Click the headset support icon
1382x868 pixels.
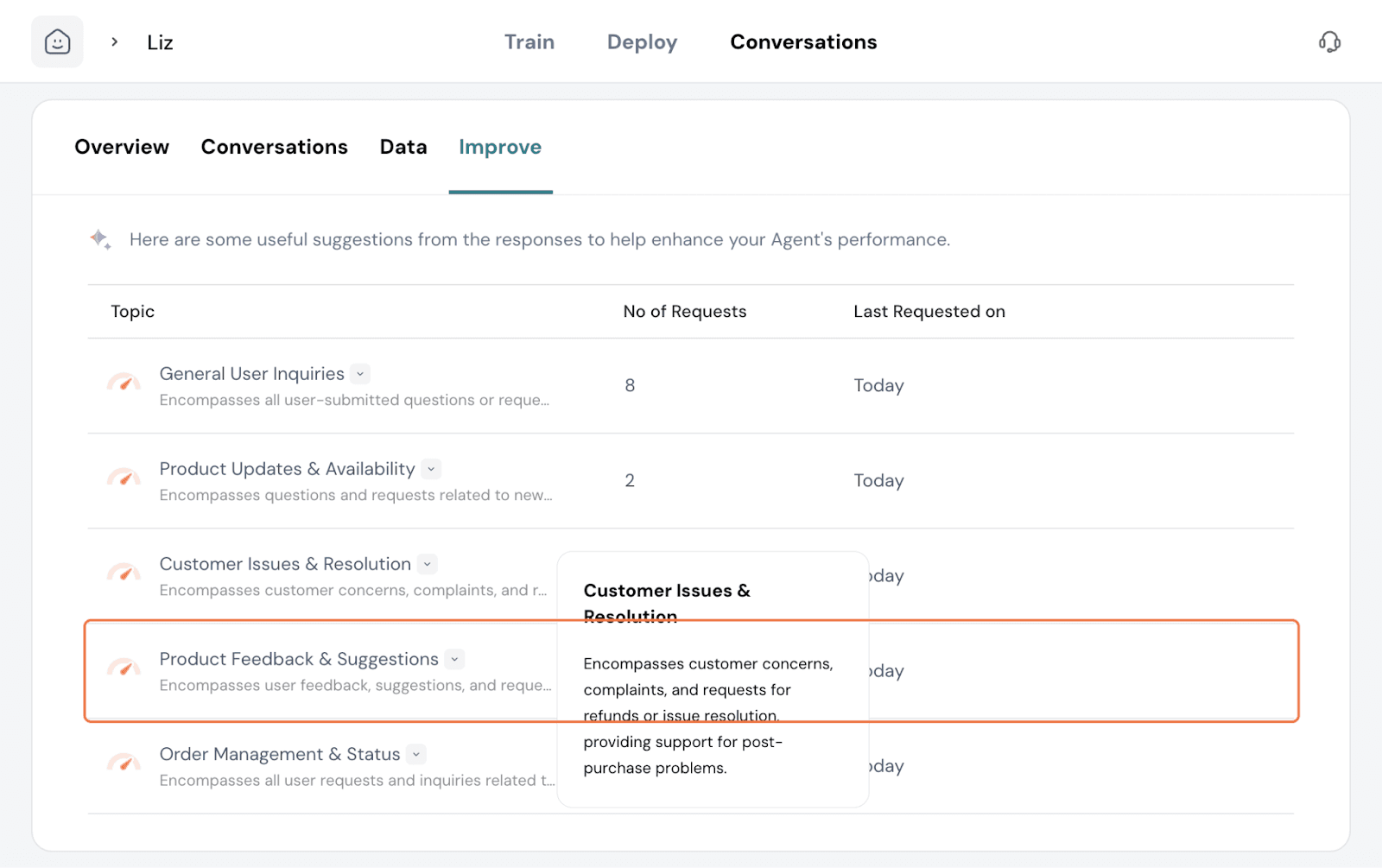[x=1329, y=41]
